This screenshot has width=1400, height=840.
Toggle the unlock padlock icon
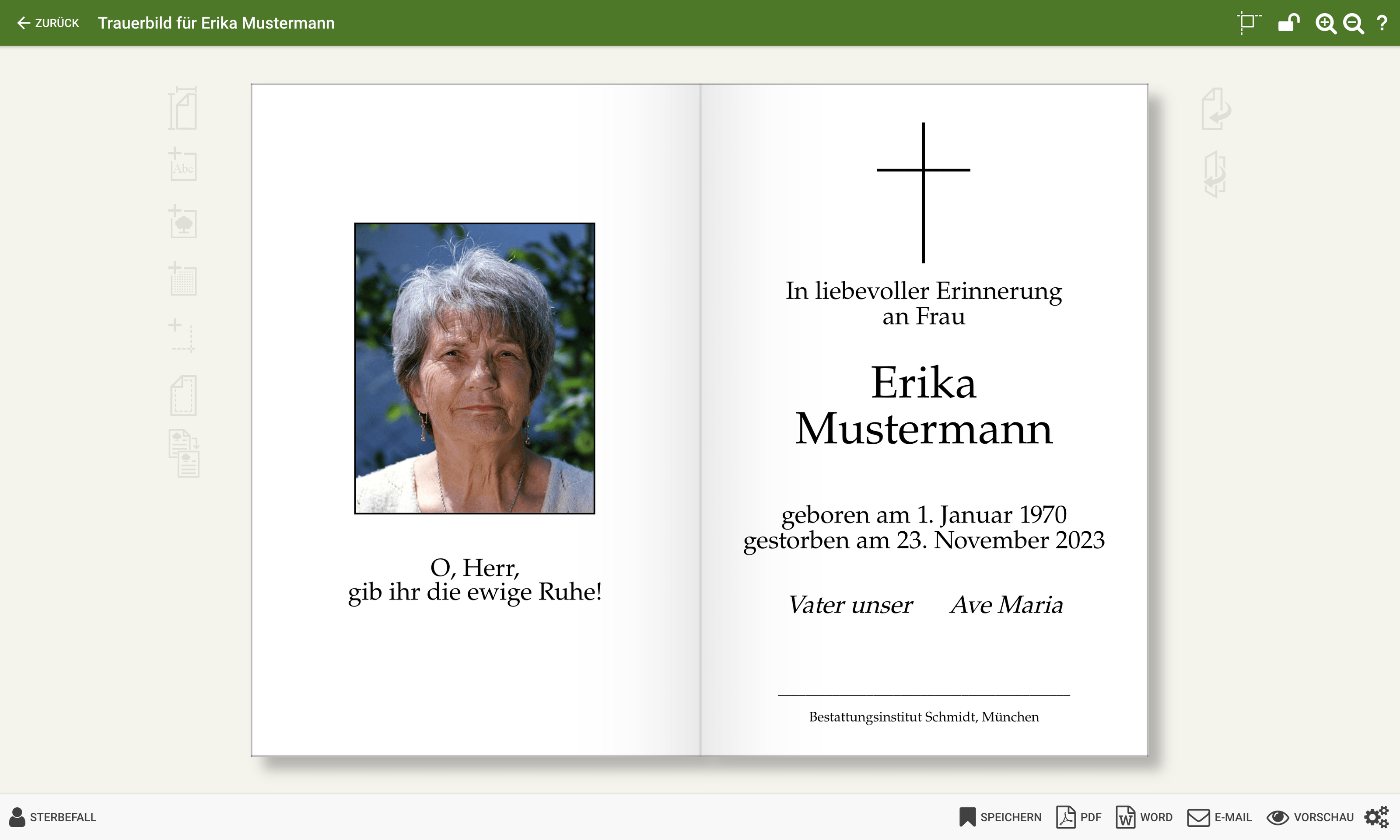(x=1288, y=23)
